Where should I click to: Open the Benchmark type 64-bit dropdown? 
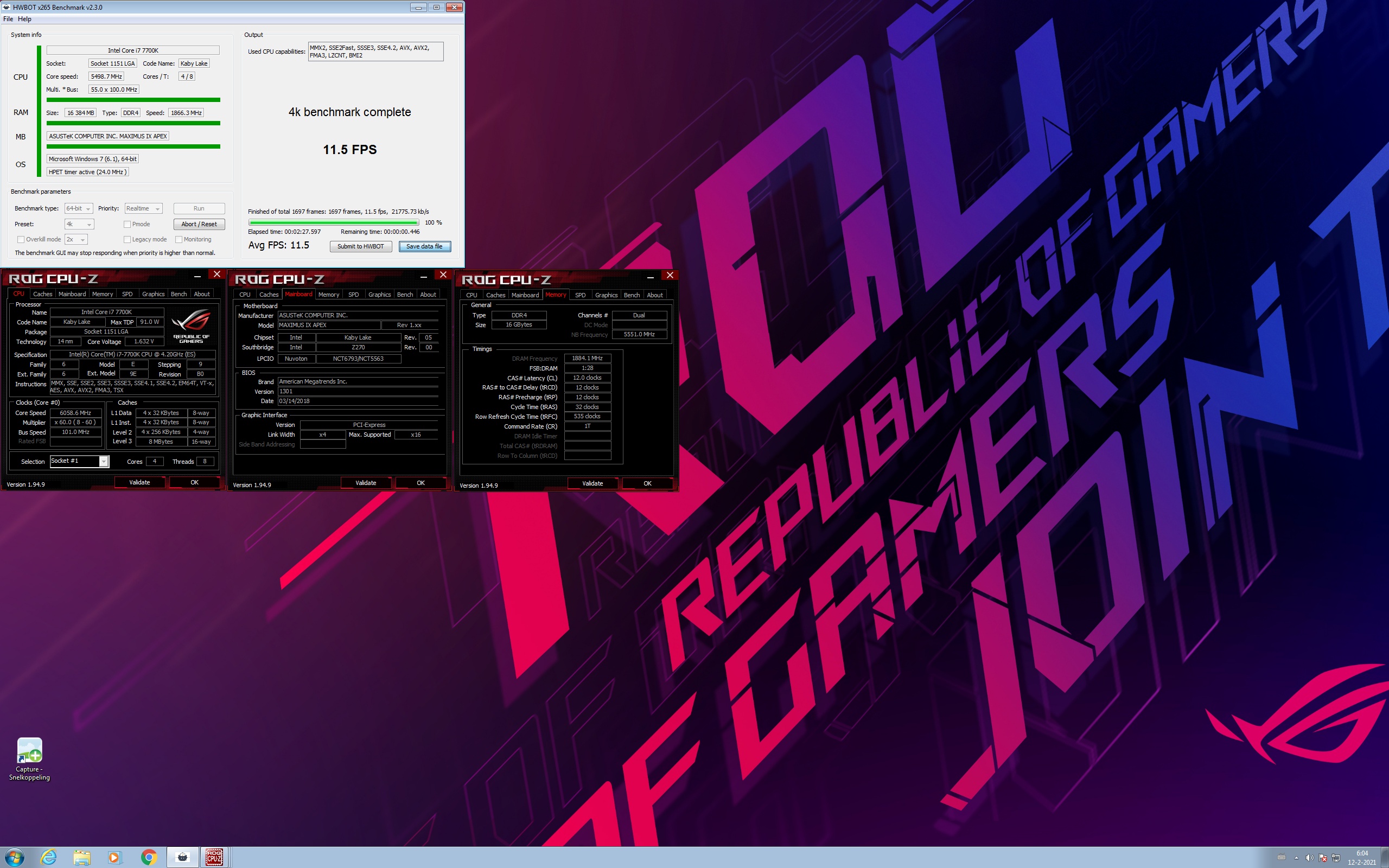coord(79,208)
